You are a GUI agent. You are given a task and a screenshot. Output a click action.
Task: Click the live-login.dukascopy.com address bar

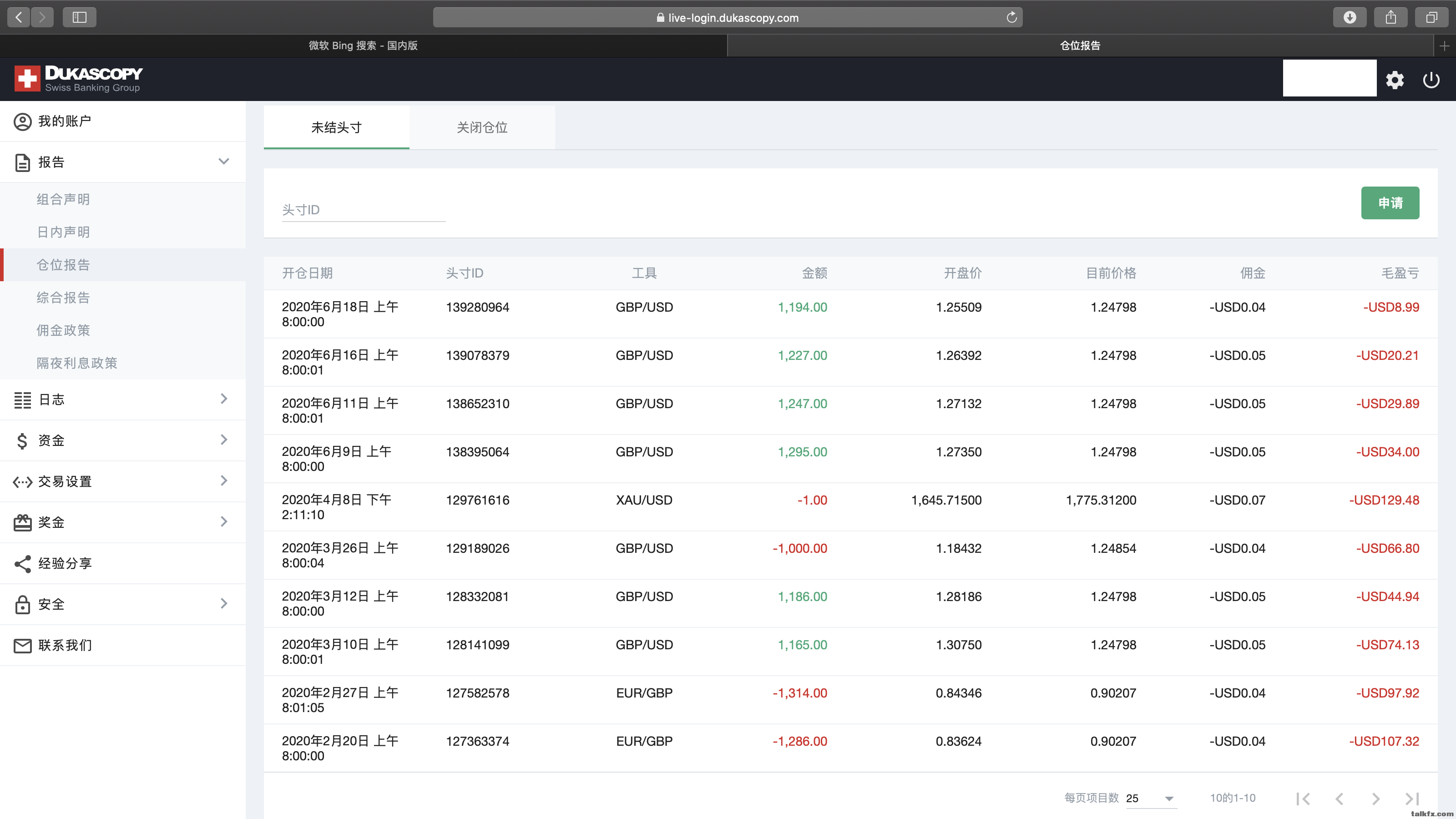[x=728, y=18]
